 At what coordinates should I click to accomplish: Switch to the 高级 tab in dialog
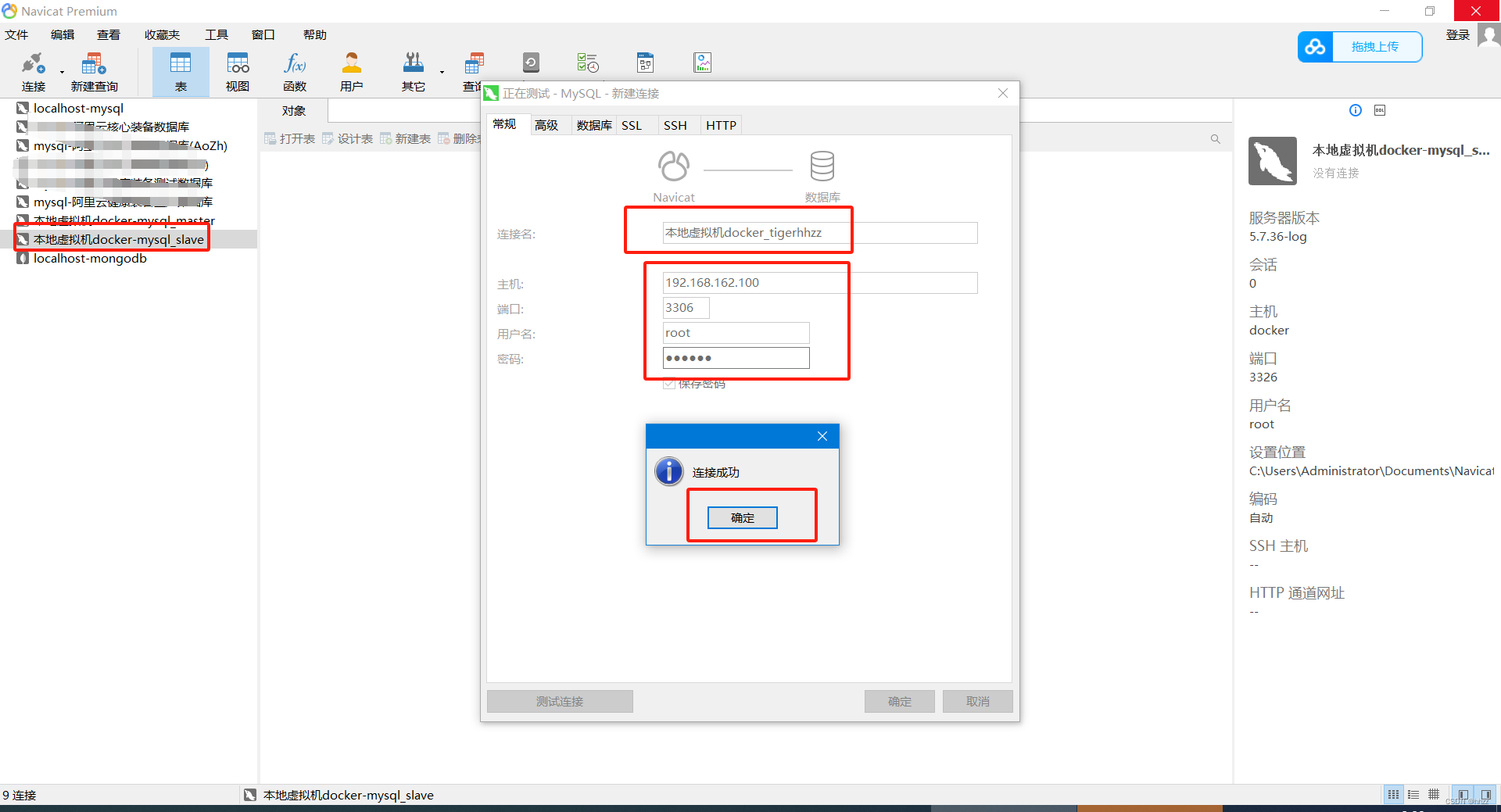coord(546,125)
